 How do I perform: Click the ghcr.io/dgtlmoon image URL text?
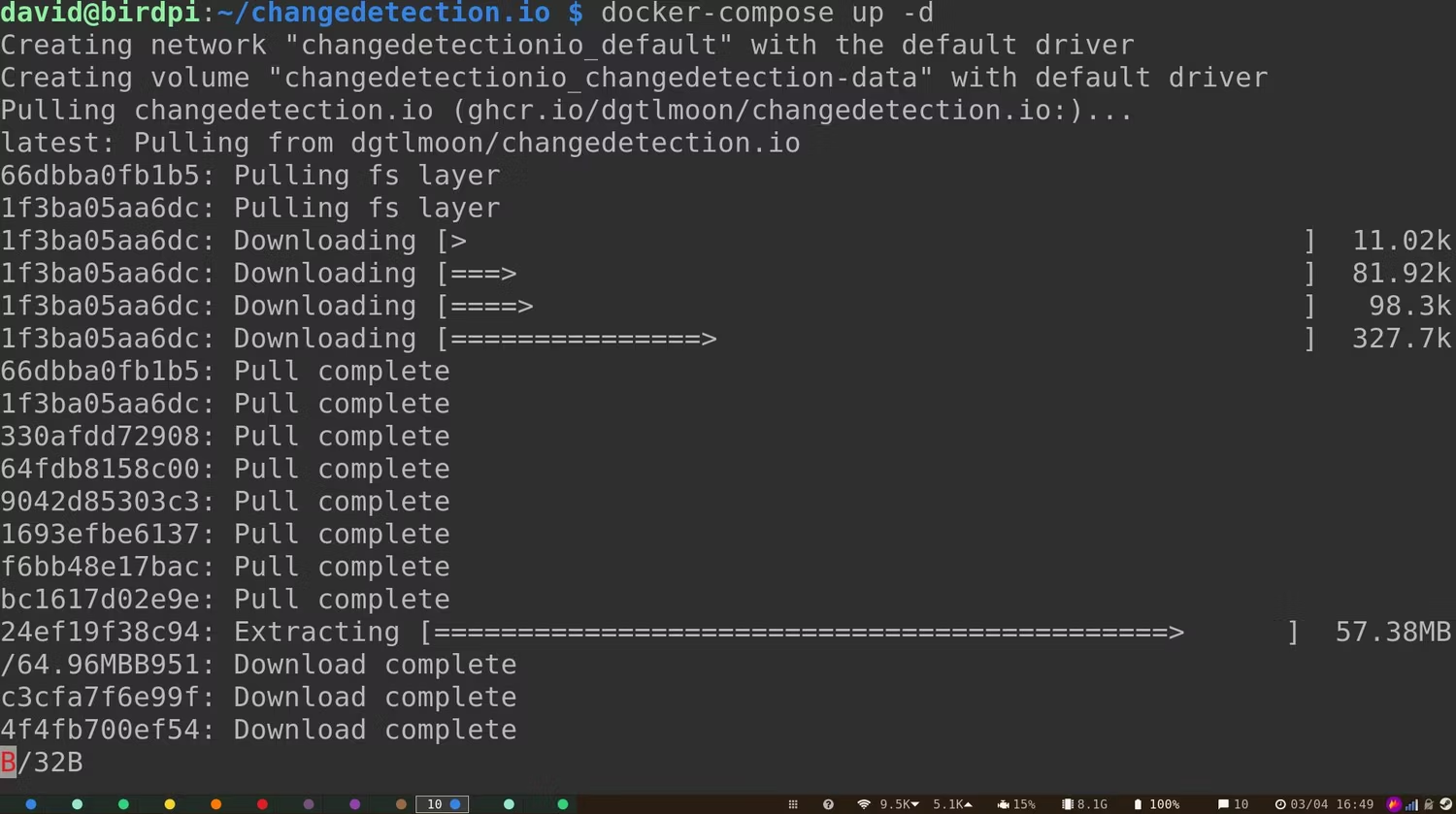pyautogui.click(x=791, y=110)
